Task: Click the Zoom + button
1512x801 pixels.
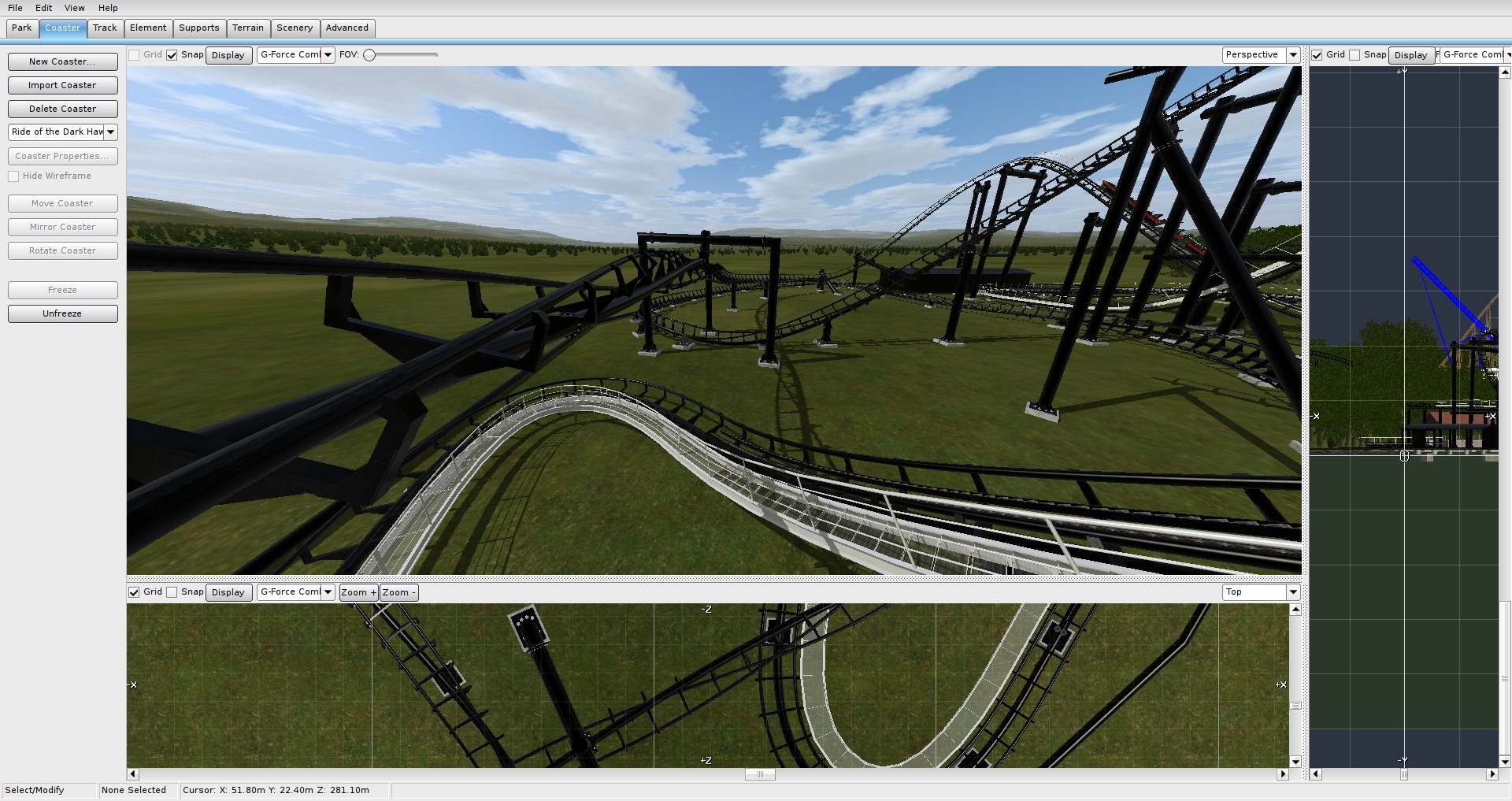Action: click(358, 592)
